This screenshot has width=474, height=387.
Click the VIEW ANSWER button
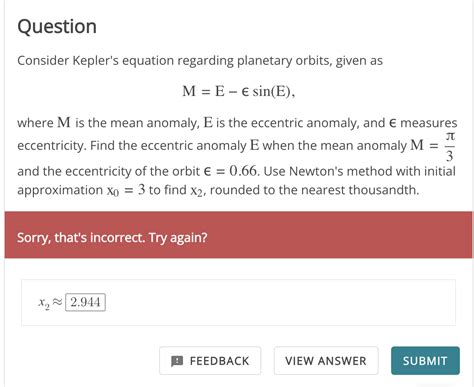[x=326, y=361]
